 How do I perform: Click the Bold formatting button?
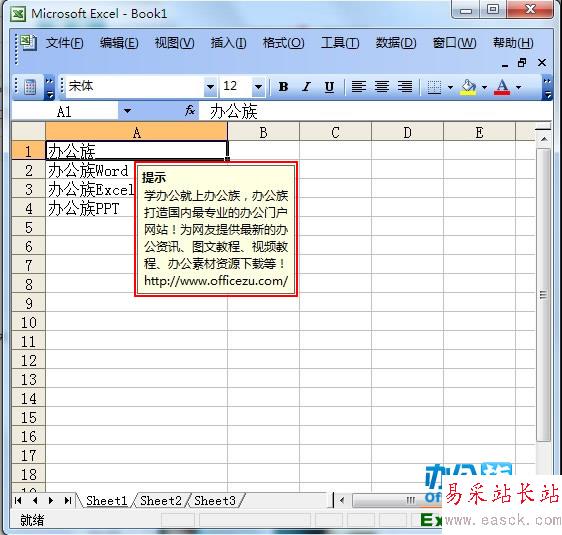pos(283,86)
